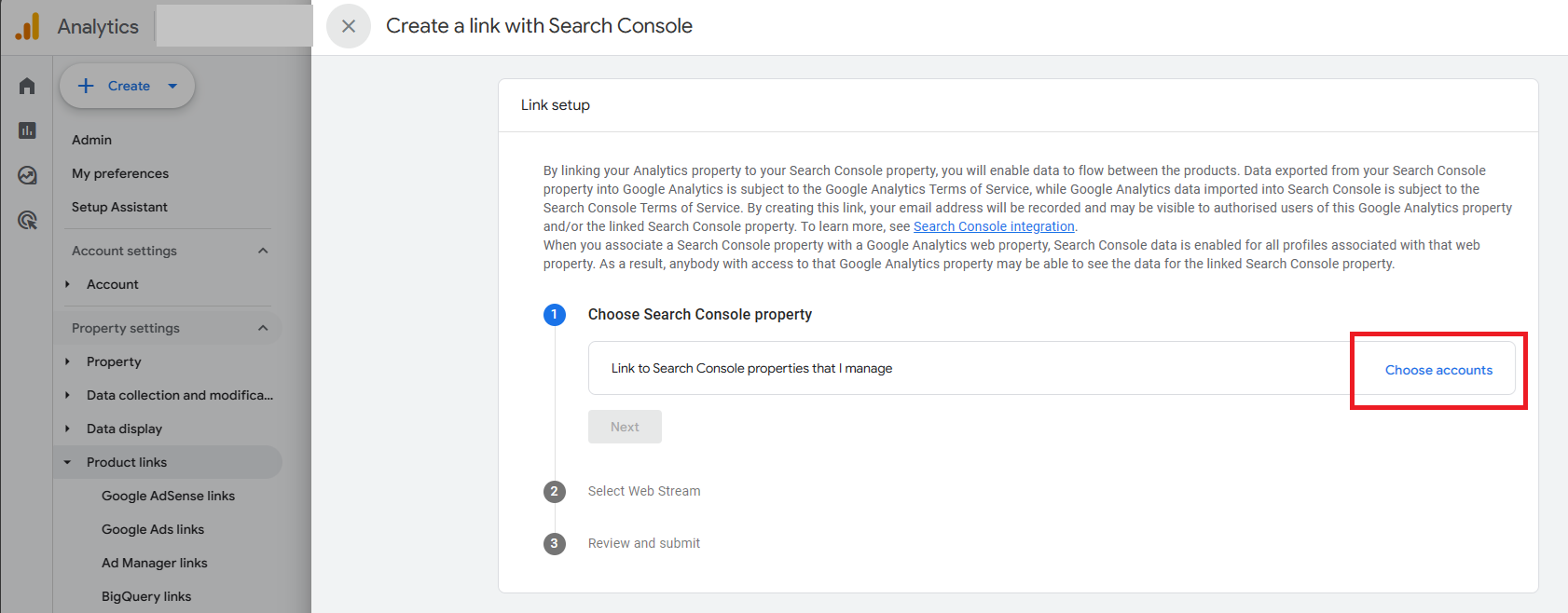Expand Data collection and modification

(x=66, y=395)
